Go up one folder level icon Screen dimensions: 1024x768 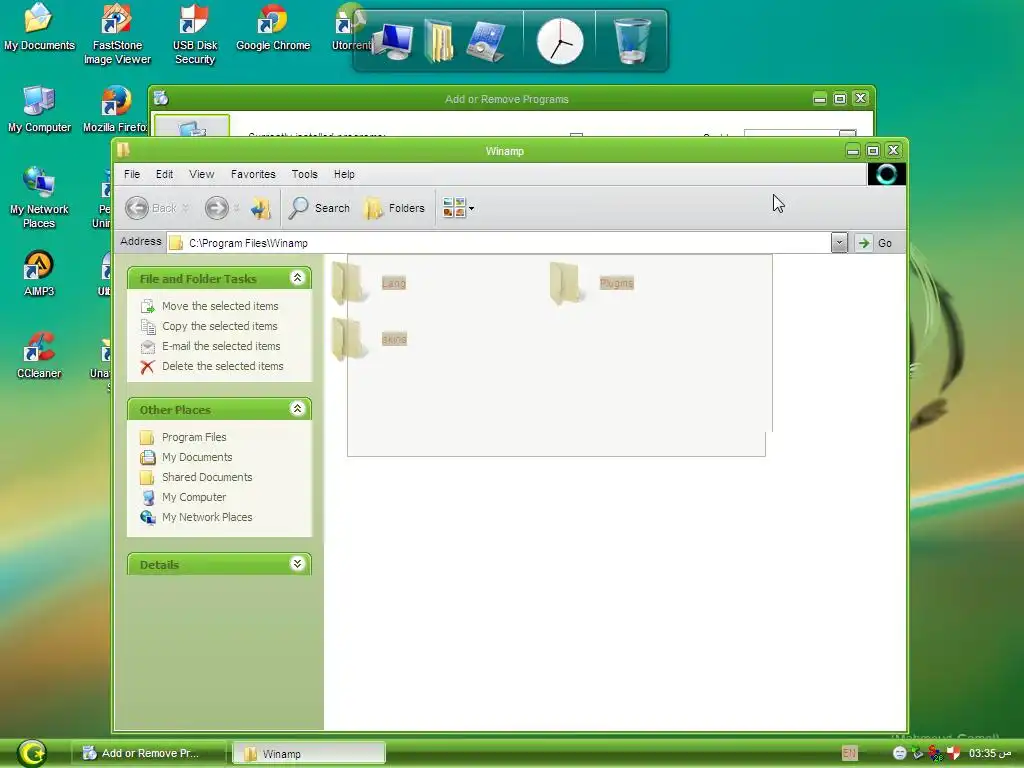click(x=260, y=208)
